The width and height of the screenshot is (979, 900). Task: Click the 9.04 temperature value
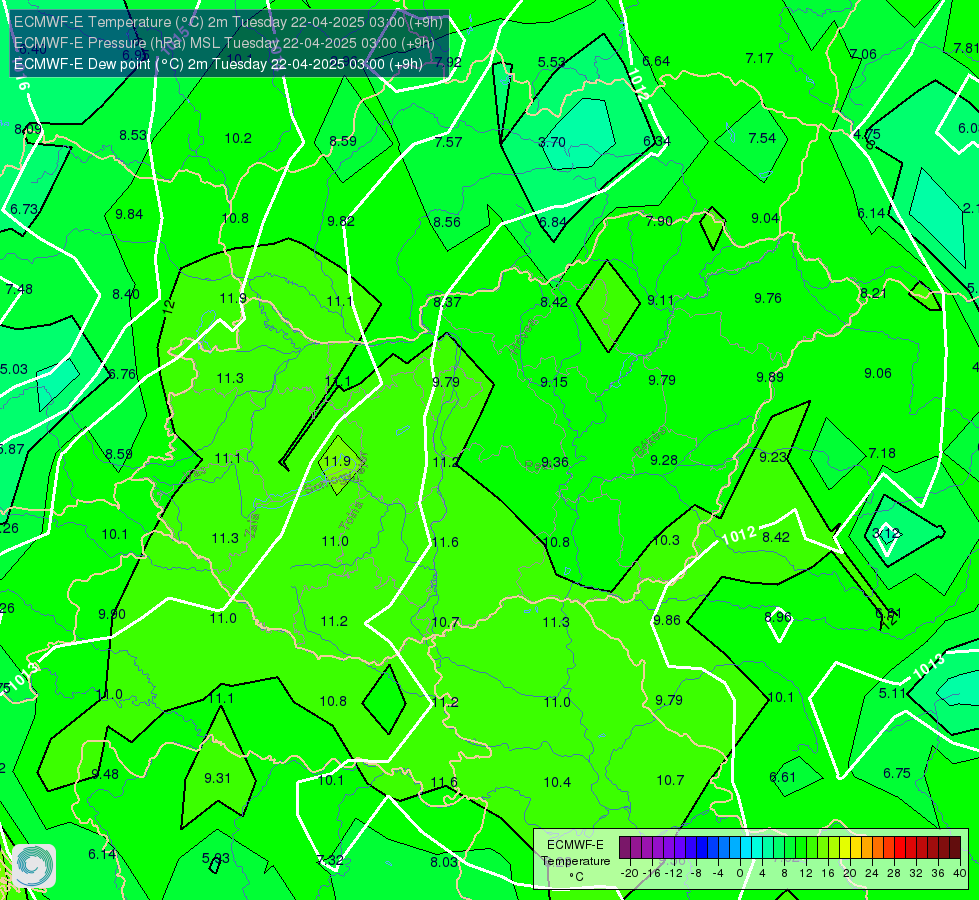[x=765, y=218]
